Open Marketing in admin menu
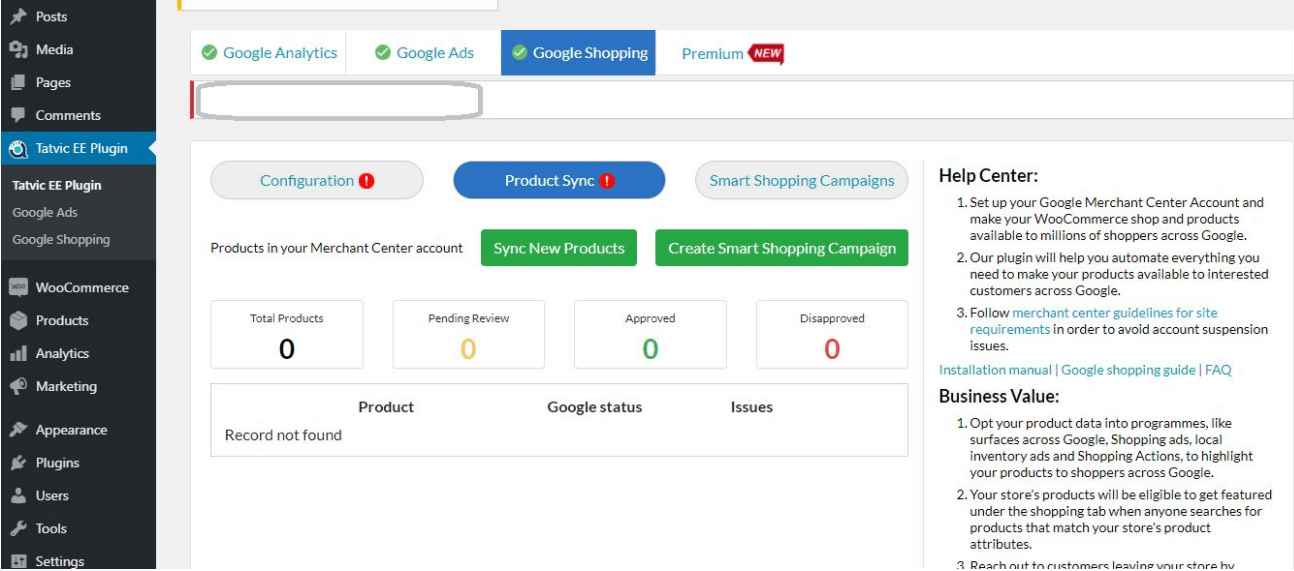The height and width of the screenshot is (571, 1294). (x=78, y=386)
